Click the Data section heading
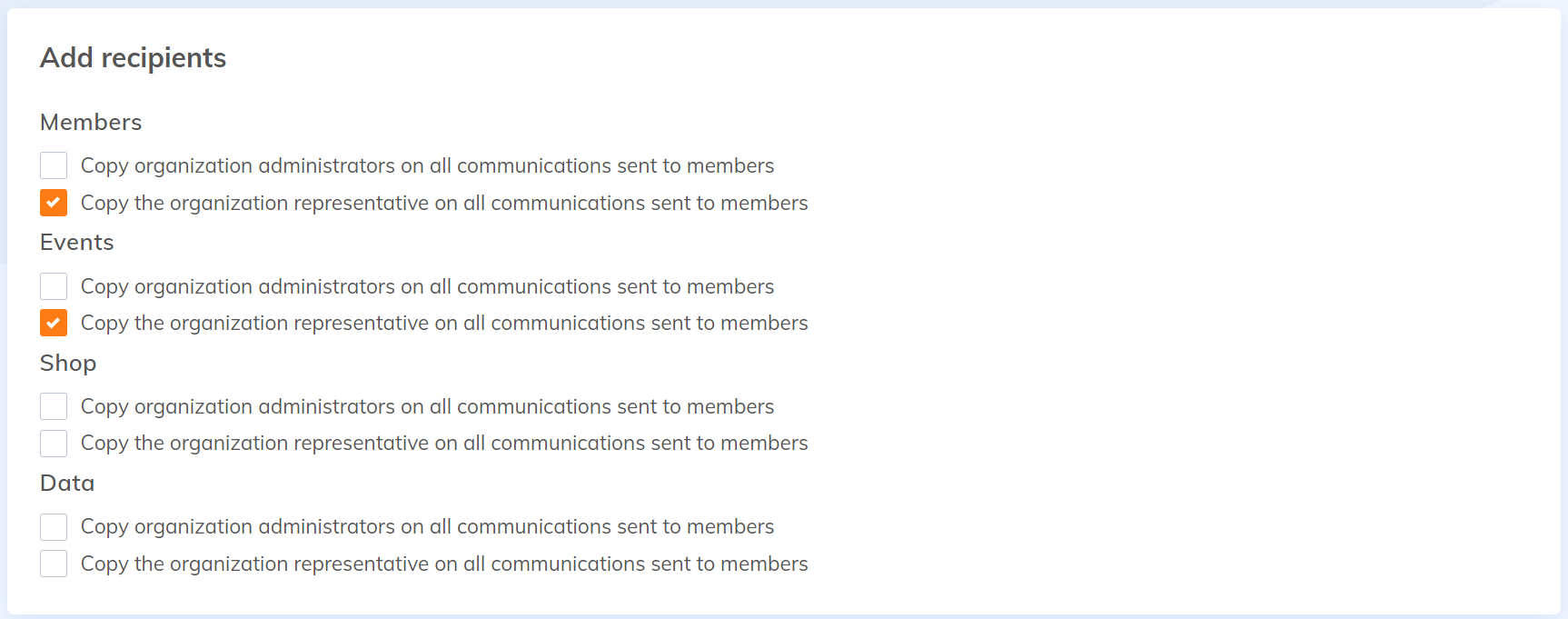Screen dimensions: 1568x619 67,484
